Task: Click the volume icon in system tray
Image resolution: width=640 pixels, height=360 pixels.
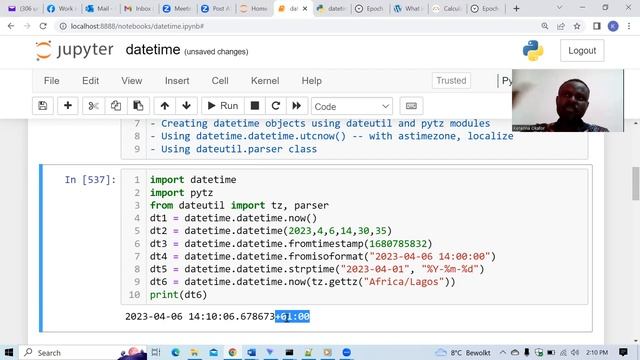Action: pyautogui.click(x=575, y=352)
